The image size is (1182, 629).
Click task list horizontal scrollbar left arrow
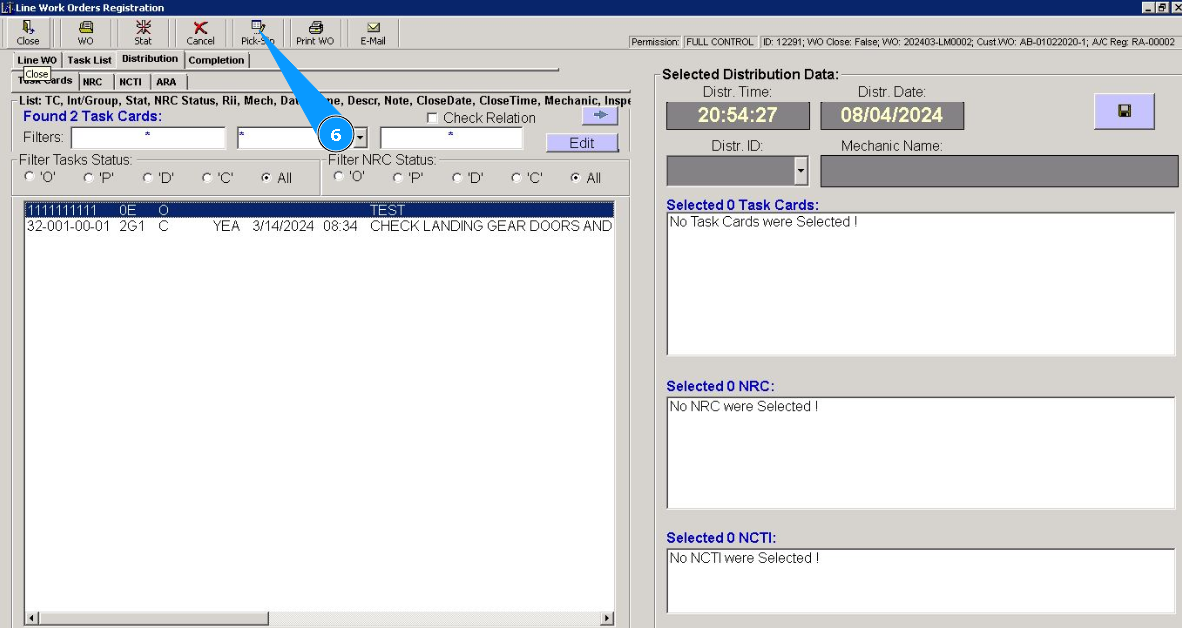coord(32,618)
